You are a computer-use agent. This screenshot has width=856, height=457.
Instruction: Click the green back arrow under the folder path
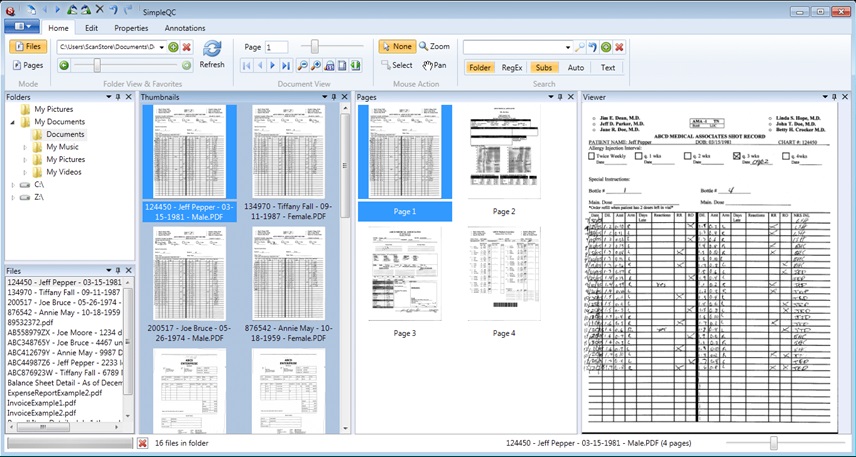pyautogui.click(x=64, y=66)
